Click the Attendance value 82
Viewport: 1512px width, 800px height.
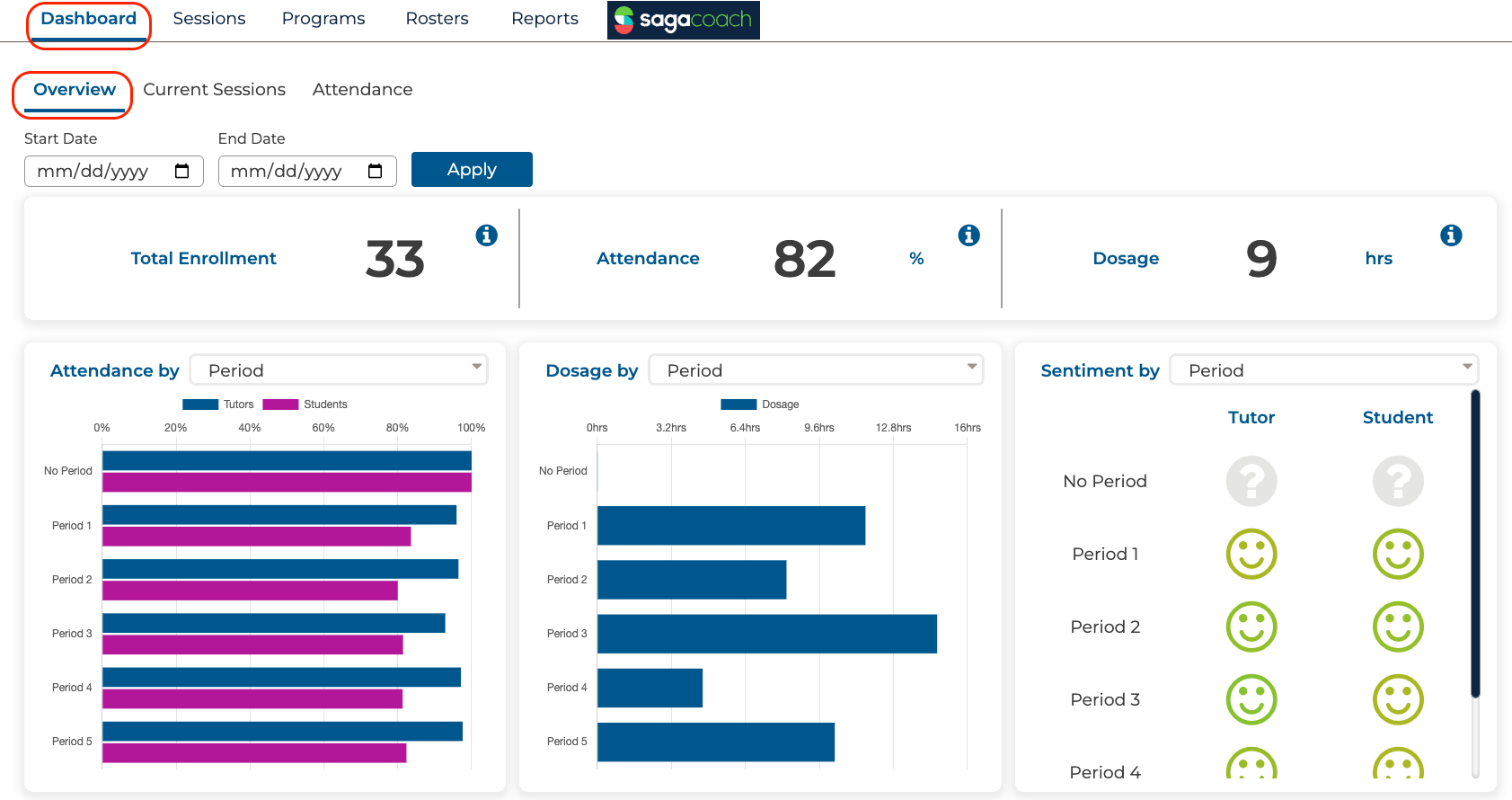click(x=805, y=259)
